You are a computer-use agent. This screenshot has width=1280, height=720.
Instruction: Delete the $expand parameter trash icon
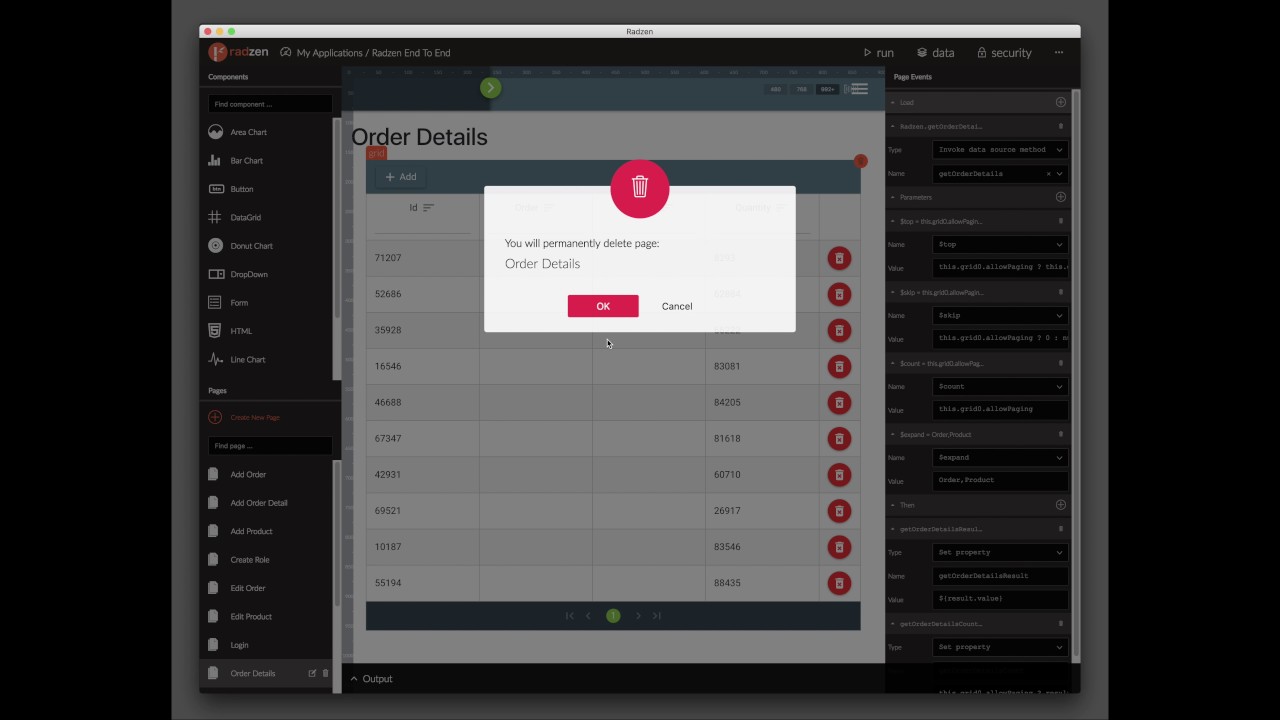coord(1061,434)
